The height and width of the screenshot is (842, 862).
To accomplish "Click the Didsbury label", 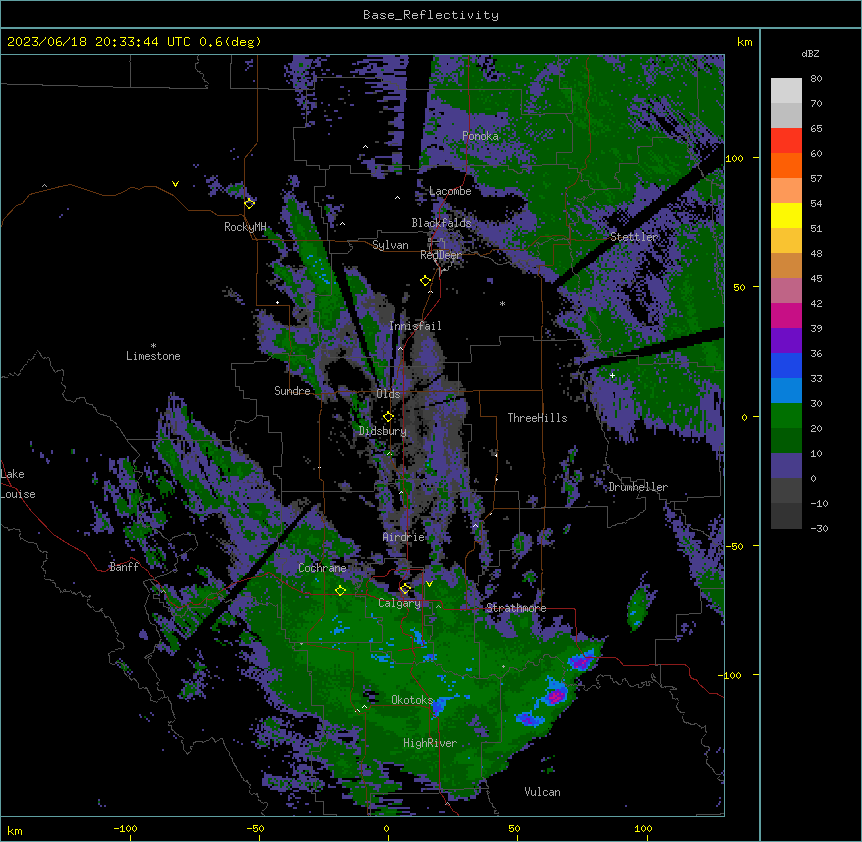I will coord(383,431).
